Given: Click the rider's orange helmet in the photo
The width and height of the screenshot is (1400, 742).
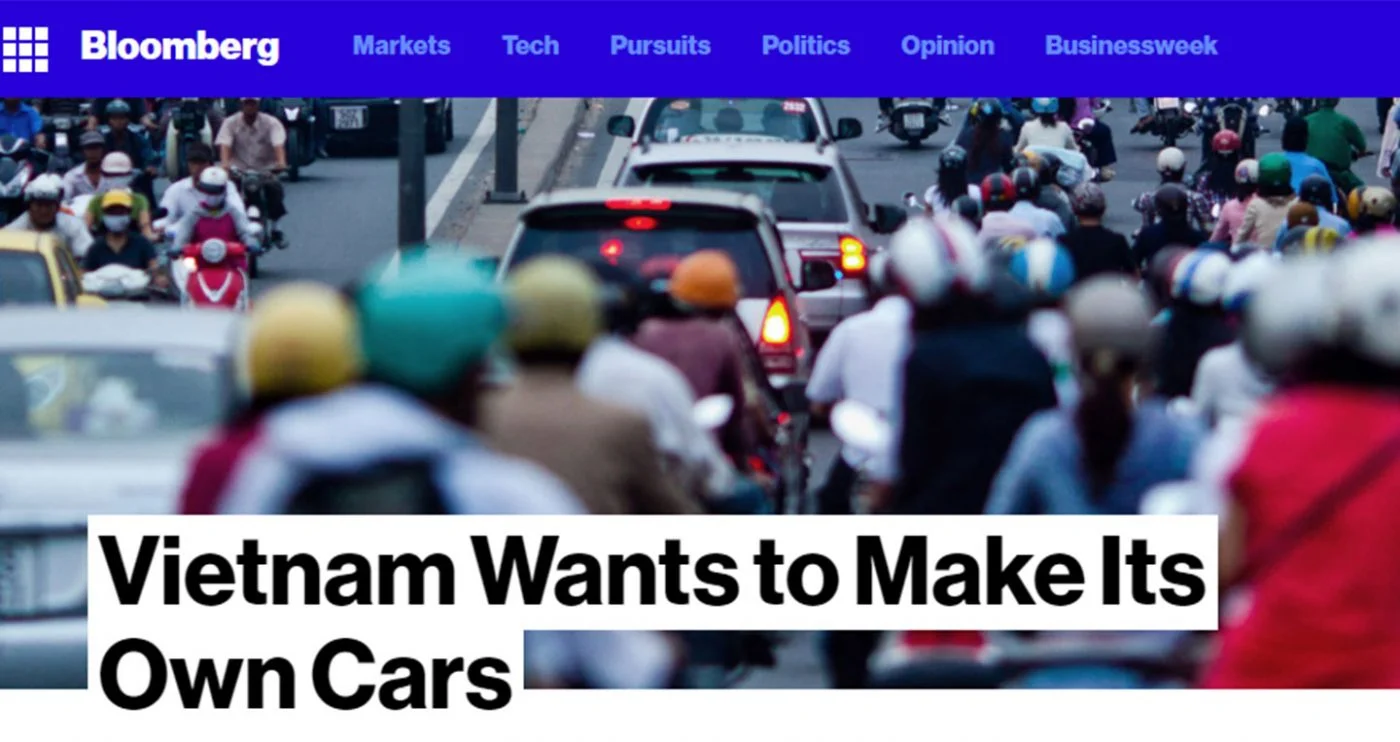Looking at the screenshot, I should tap(704, 279).
